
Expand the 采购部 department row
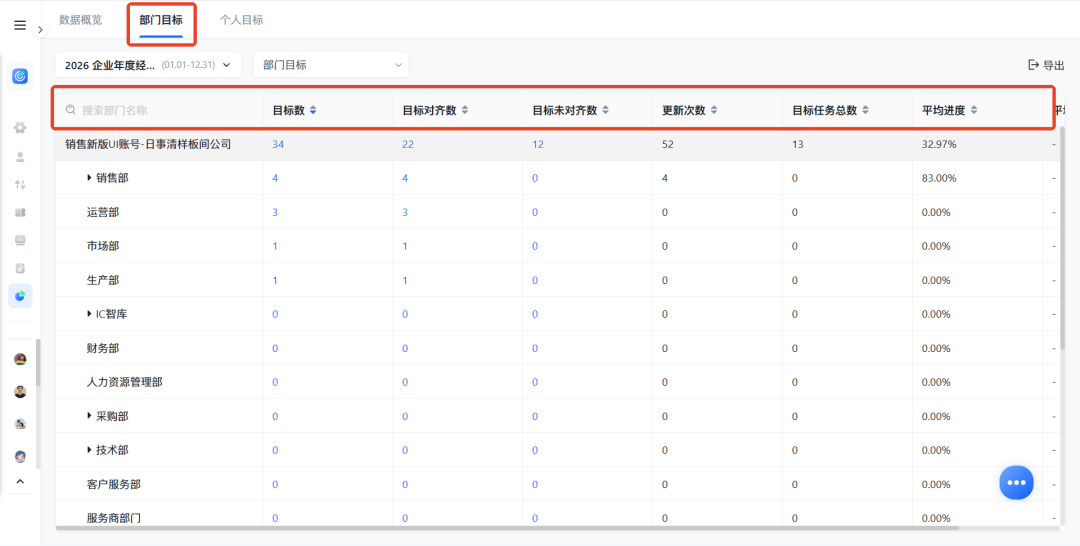click(90, 416)
